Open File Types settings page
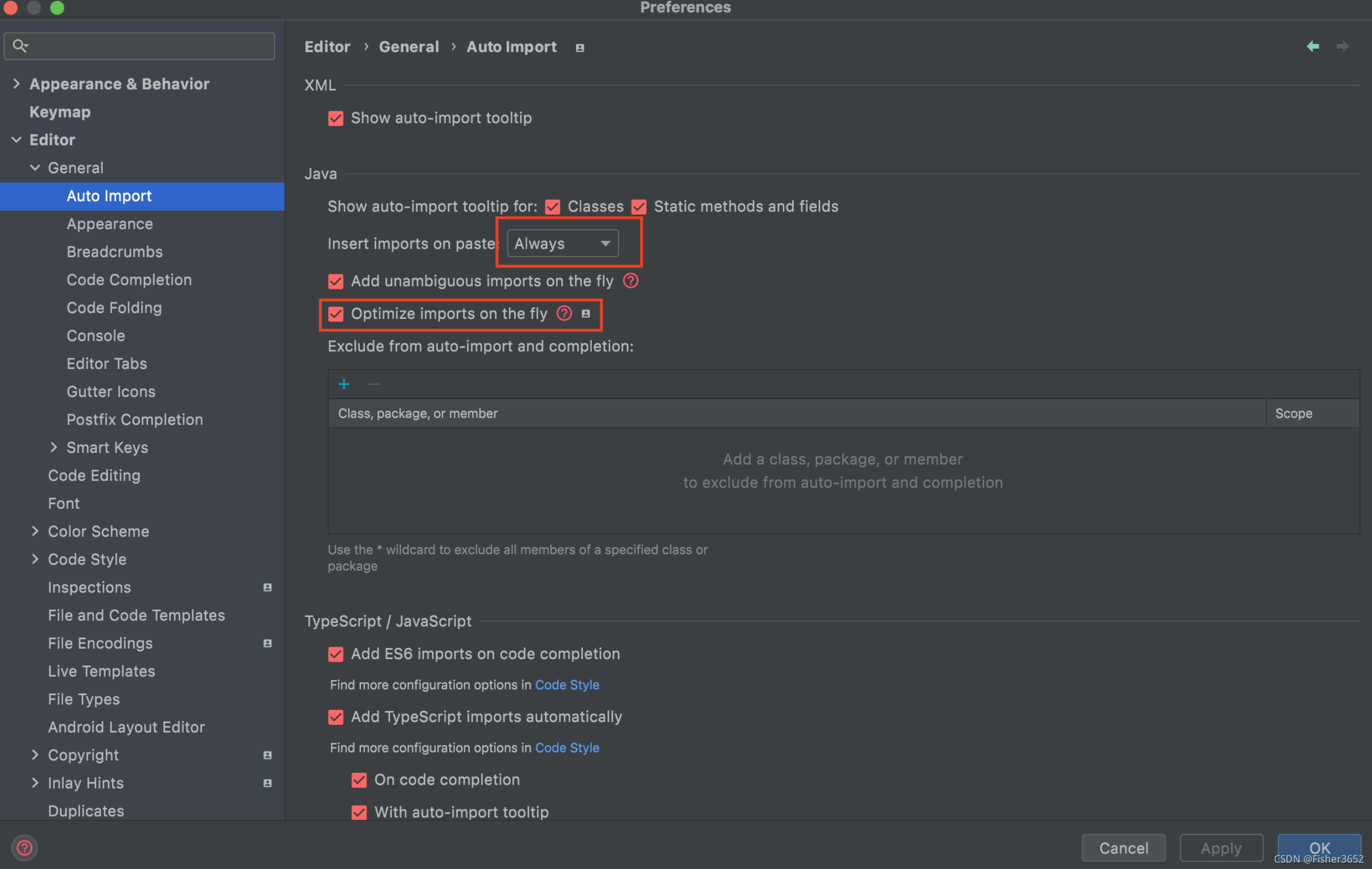 point(84,699)
